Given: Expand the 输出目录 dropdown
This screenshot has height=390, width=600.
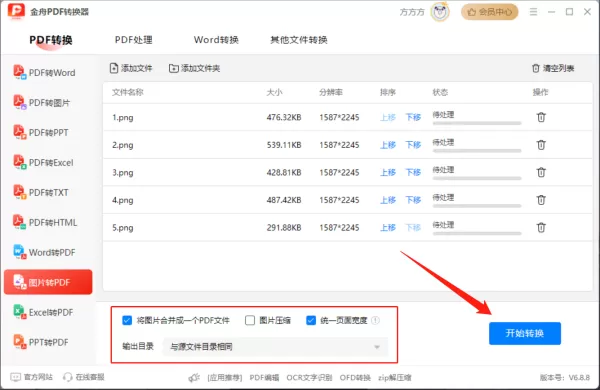Looking at the screenshot, I should (x=275, y=347).
